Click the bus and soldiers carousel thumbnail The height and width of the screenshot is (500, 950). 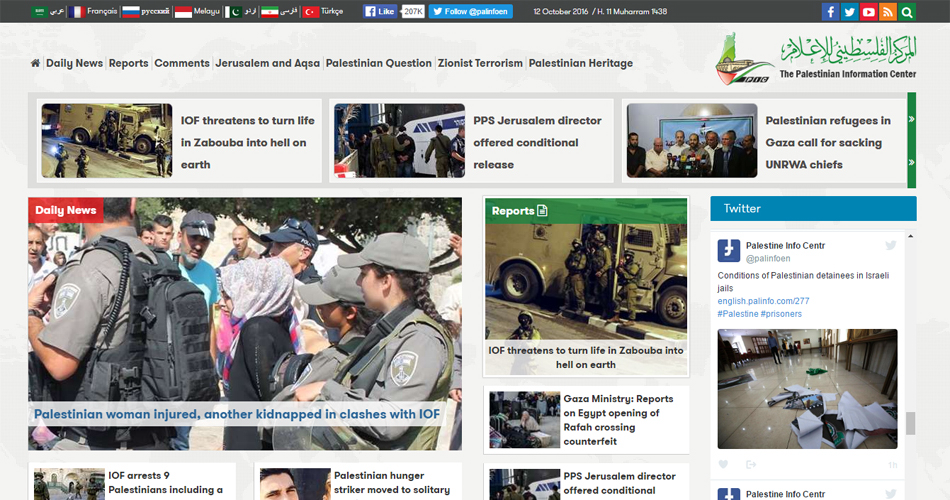tap(399, 141)
